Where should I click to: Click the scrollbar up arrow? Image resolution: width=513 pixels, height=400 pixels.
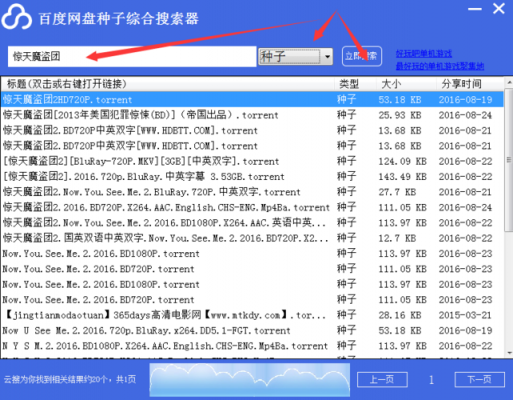pyautogui.click(x=509, y=82)
